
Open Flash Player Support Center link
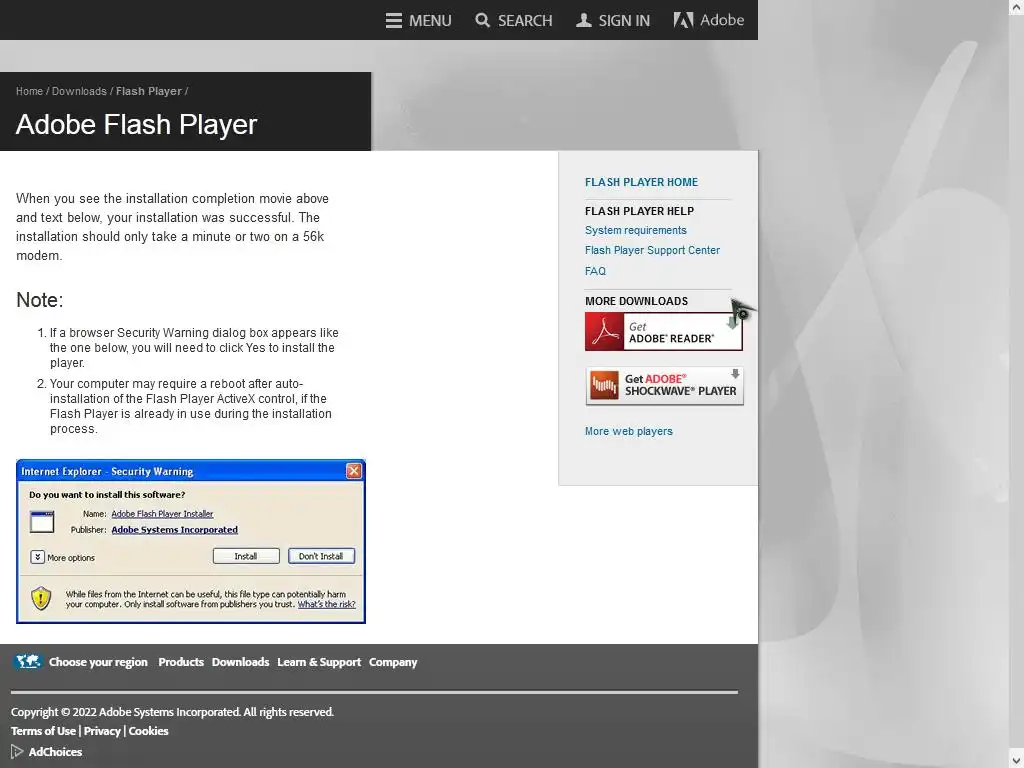click(652, 251)
